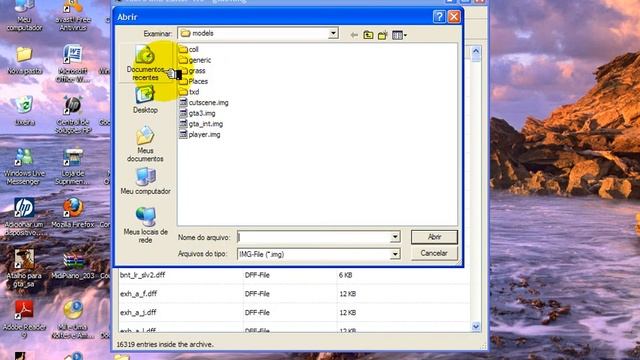Open Adobe Reader 9 desktop icon
Screen dimensions: 640x360
(24, 319)
